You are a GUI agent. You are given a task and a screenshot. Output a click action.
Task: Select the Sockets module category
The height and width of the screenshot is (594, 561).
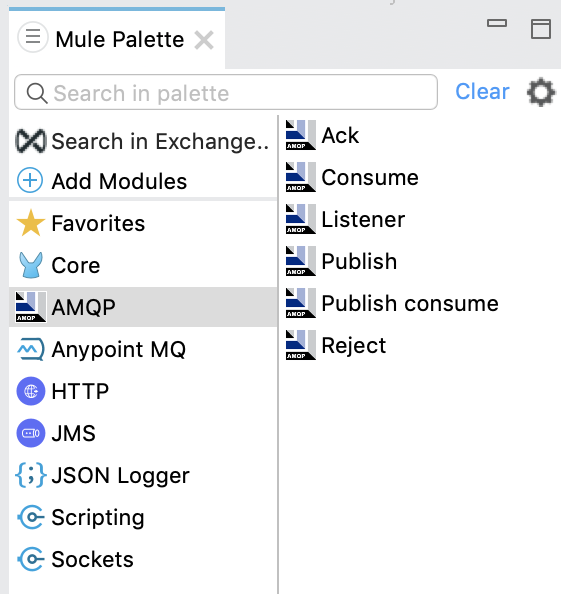click(143, 559)
